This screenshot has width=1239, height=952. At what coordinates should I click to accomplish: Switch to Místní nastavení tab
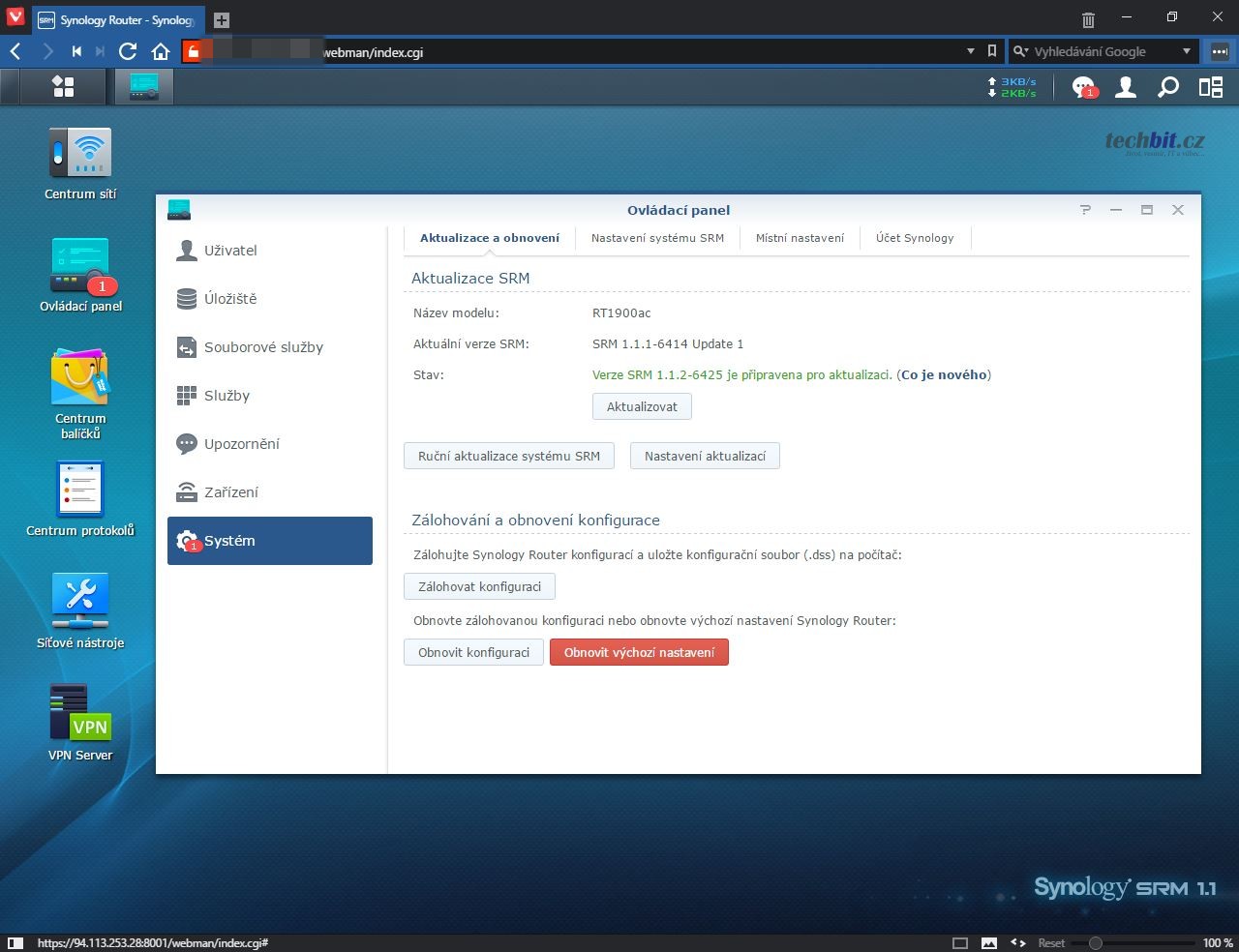(800, 238)
